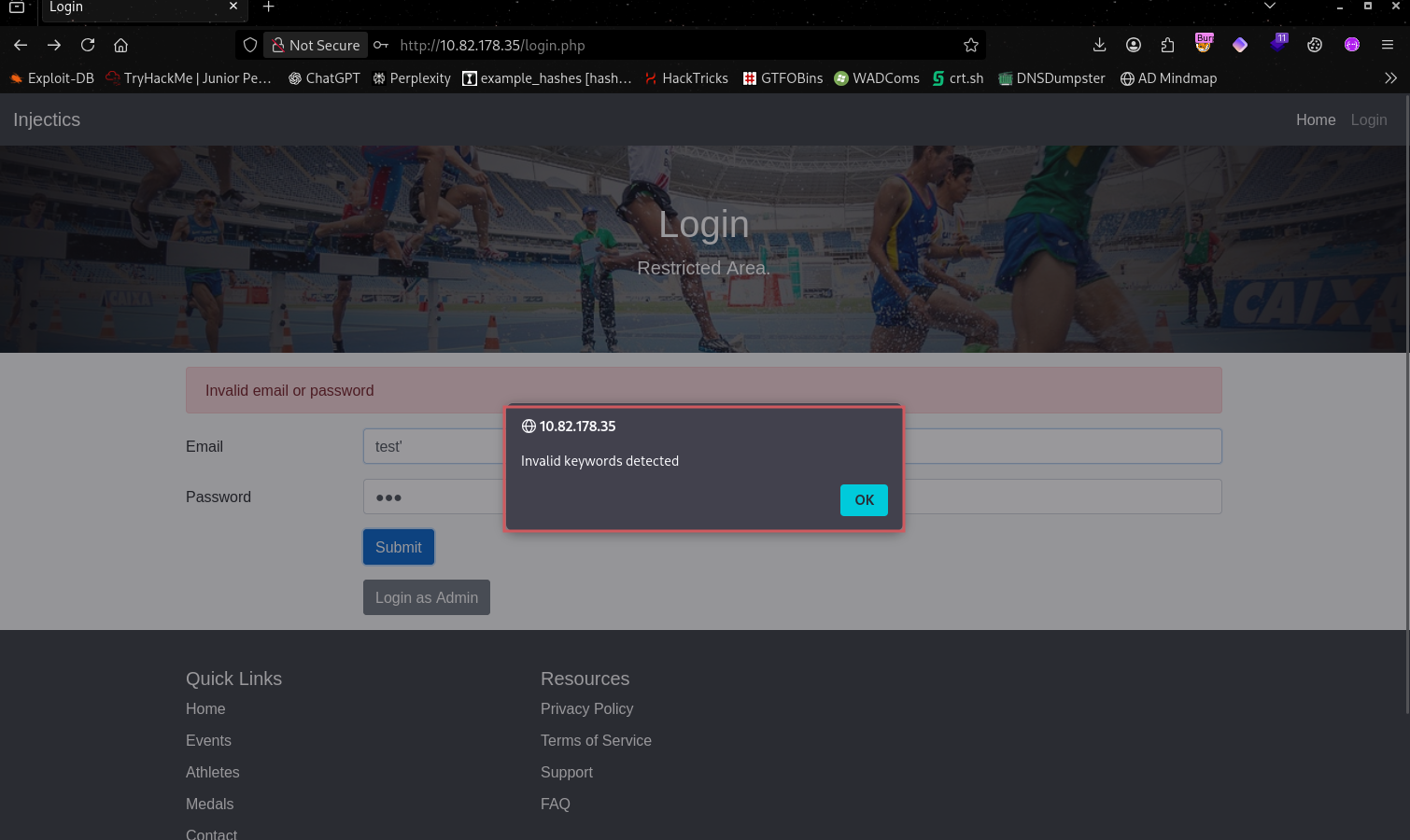Select the Login browser tab
Screen dimensions: 1410x840
(x=131, y=7)
